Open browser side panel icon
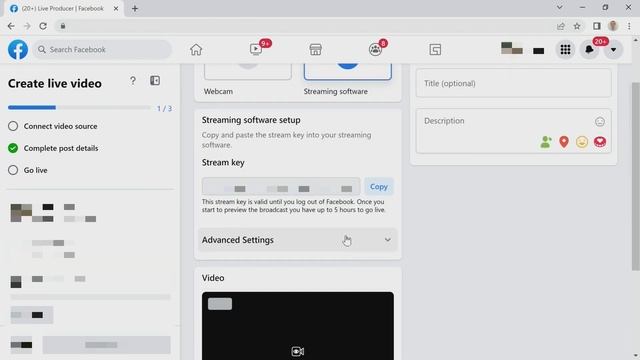 point(597,26)
